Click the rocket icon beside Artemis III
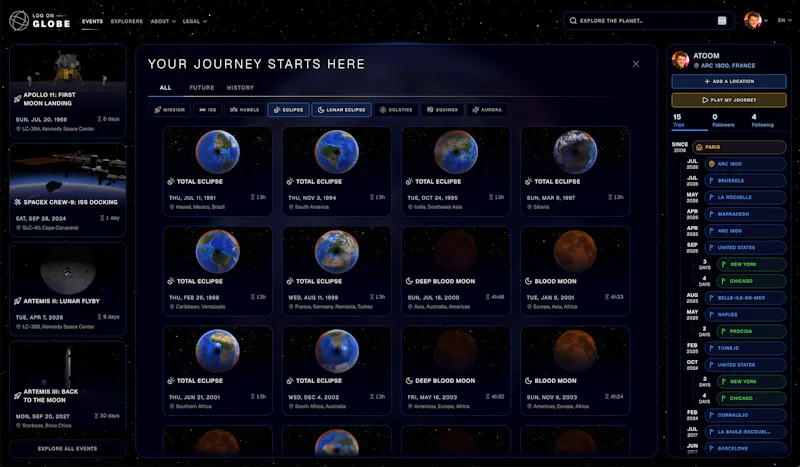 (x=17, y=396)
